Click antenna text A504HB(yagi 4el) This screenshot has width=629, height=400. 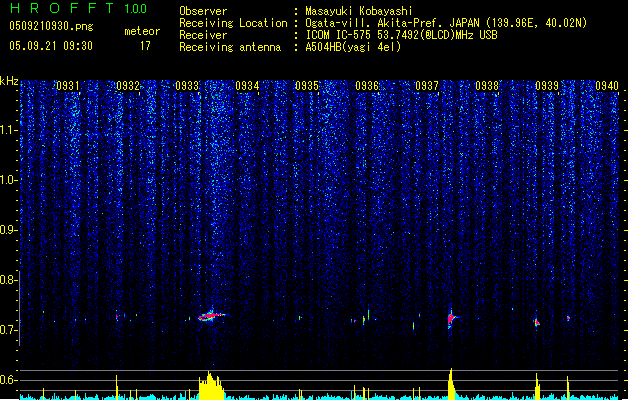353,47
